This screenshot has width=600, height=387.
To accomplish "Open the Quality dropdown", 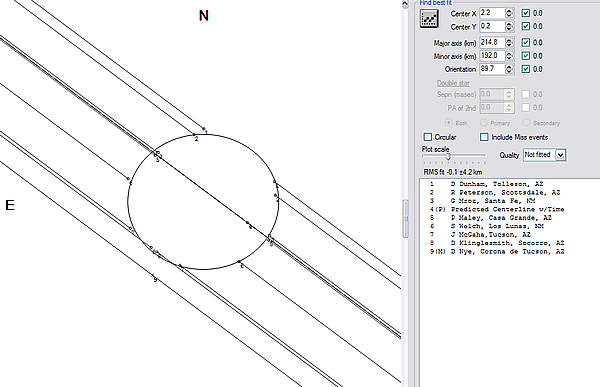I will coord(561,155).
